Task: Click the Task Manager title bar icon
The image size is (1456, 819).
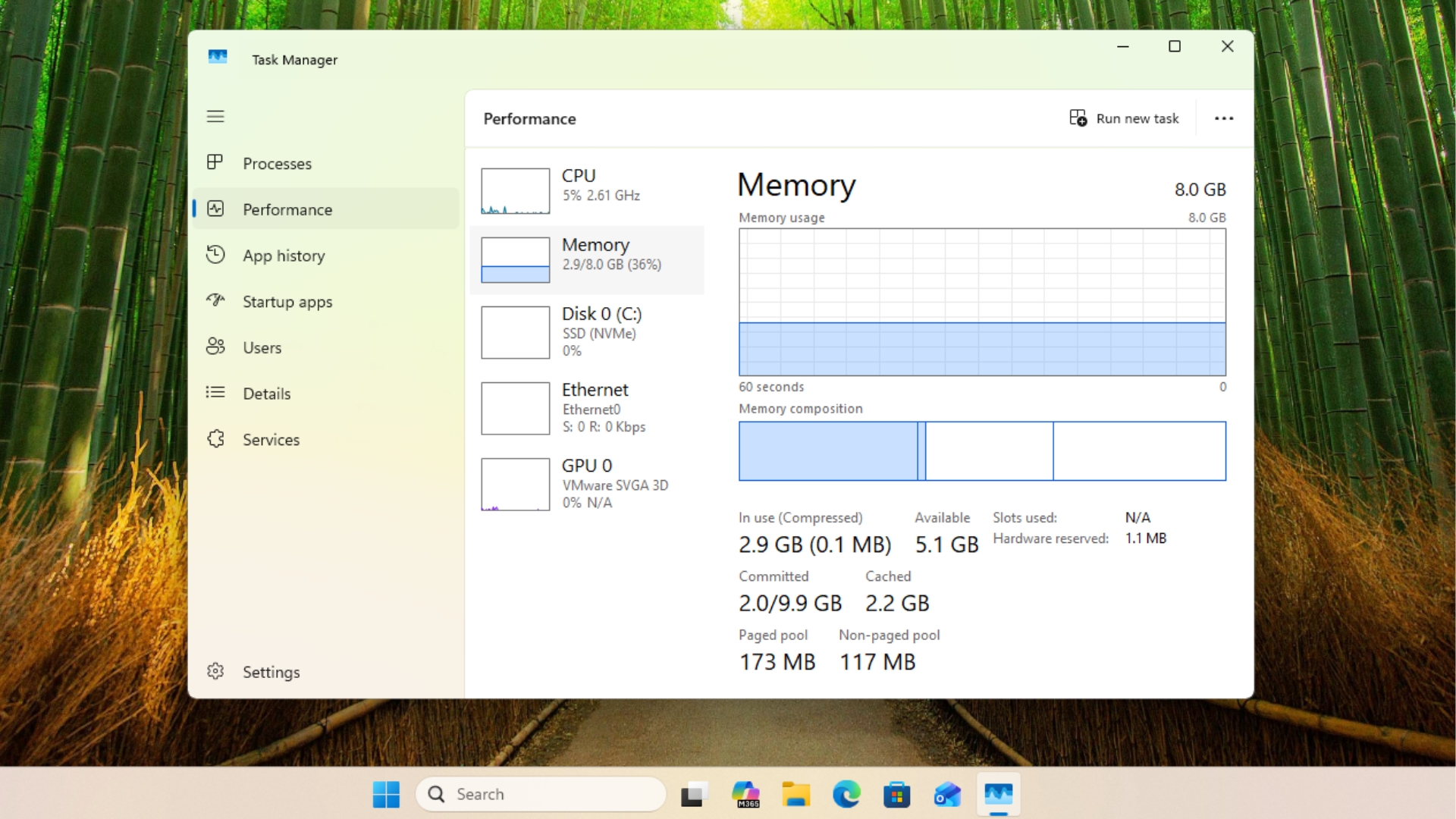Action: coord(218,58)
